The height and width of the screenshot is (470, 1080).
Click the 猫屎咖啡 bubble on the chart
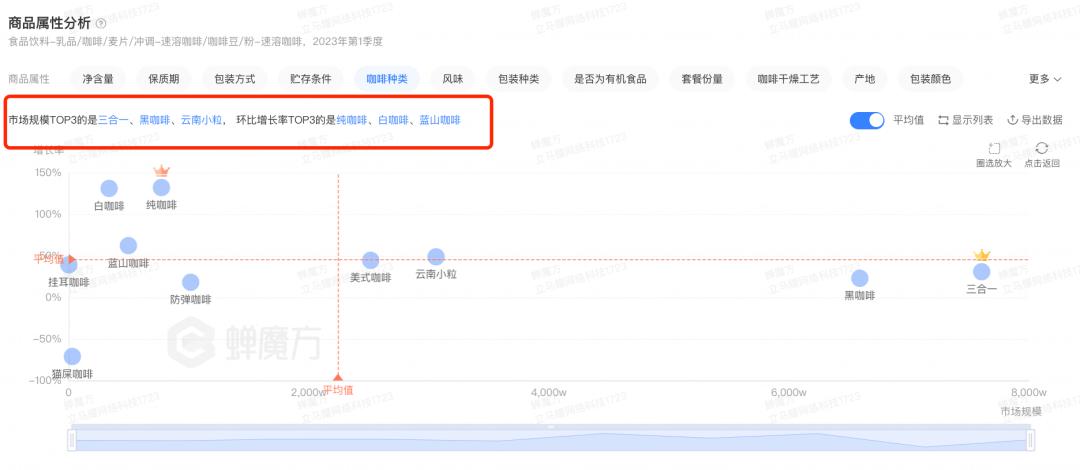point(72,356)
